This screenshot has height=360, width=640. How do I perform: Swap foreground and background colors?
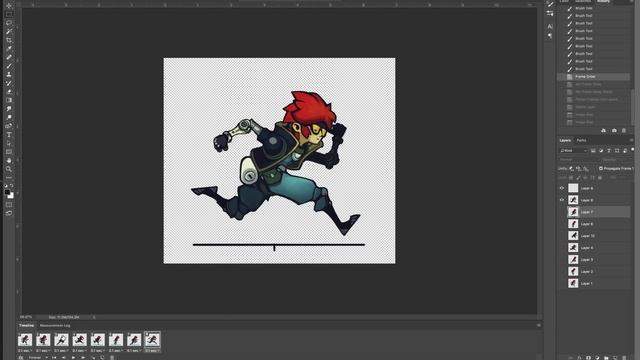tap(12, 186)
